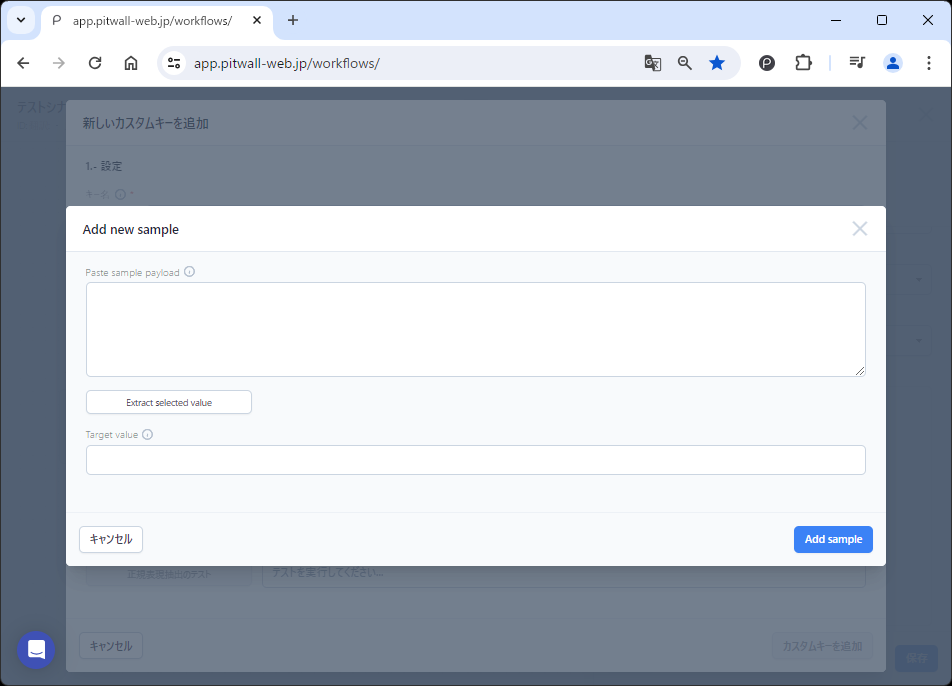Click the キャンセル button in sample dialog

pos(111,539)
